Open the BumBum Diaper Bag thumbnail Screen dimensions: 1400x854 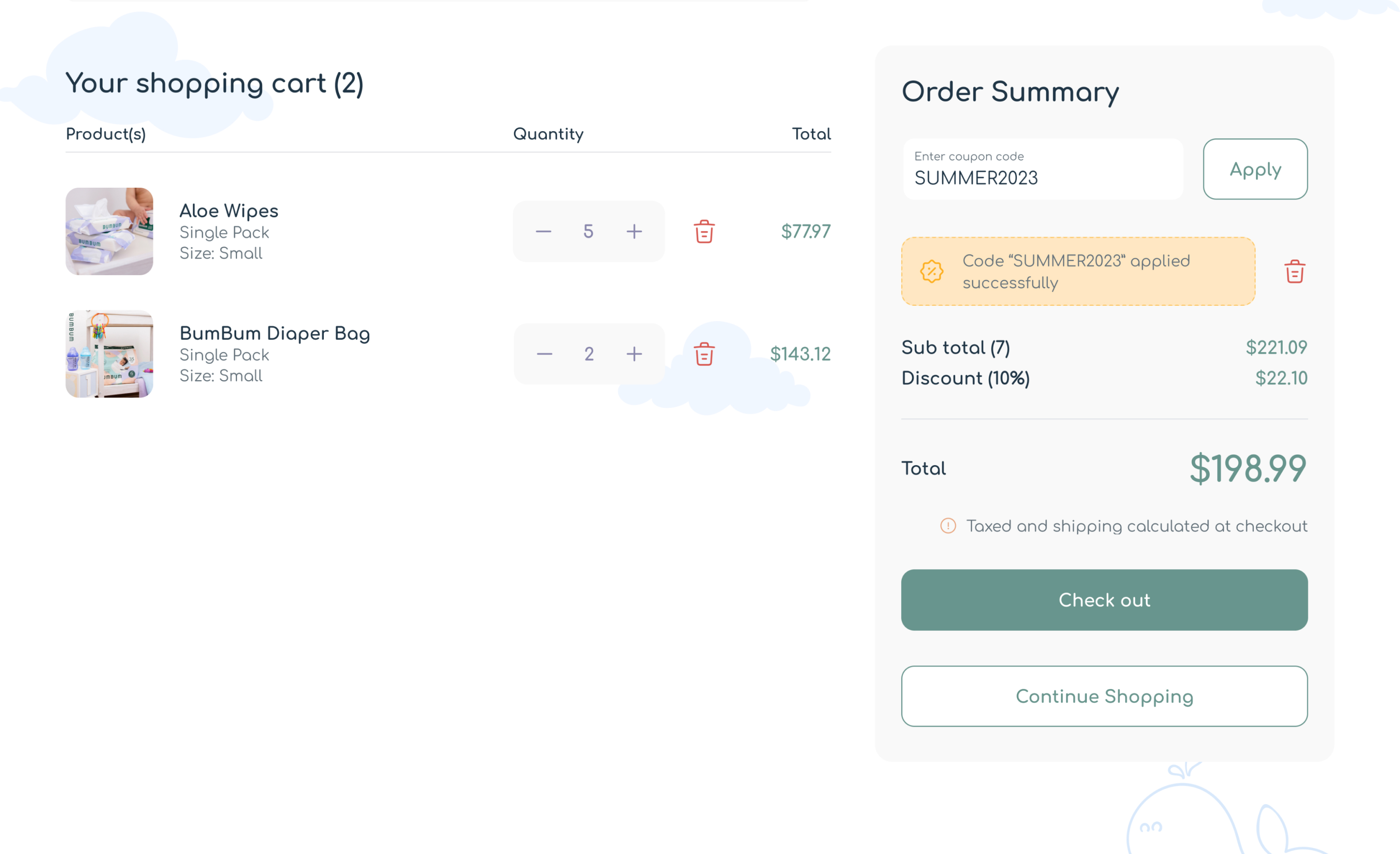click(109, 354)
